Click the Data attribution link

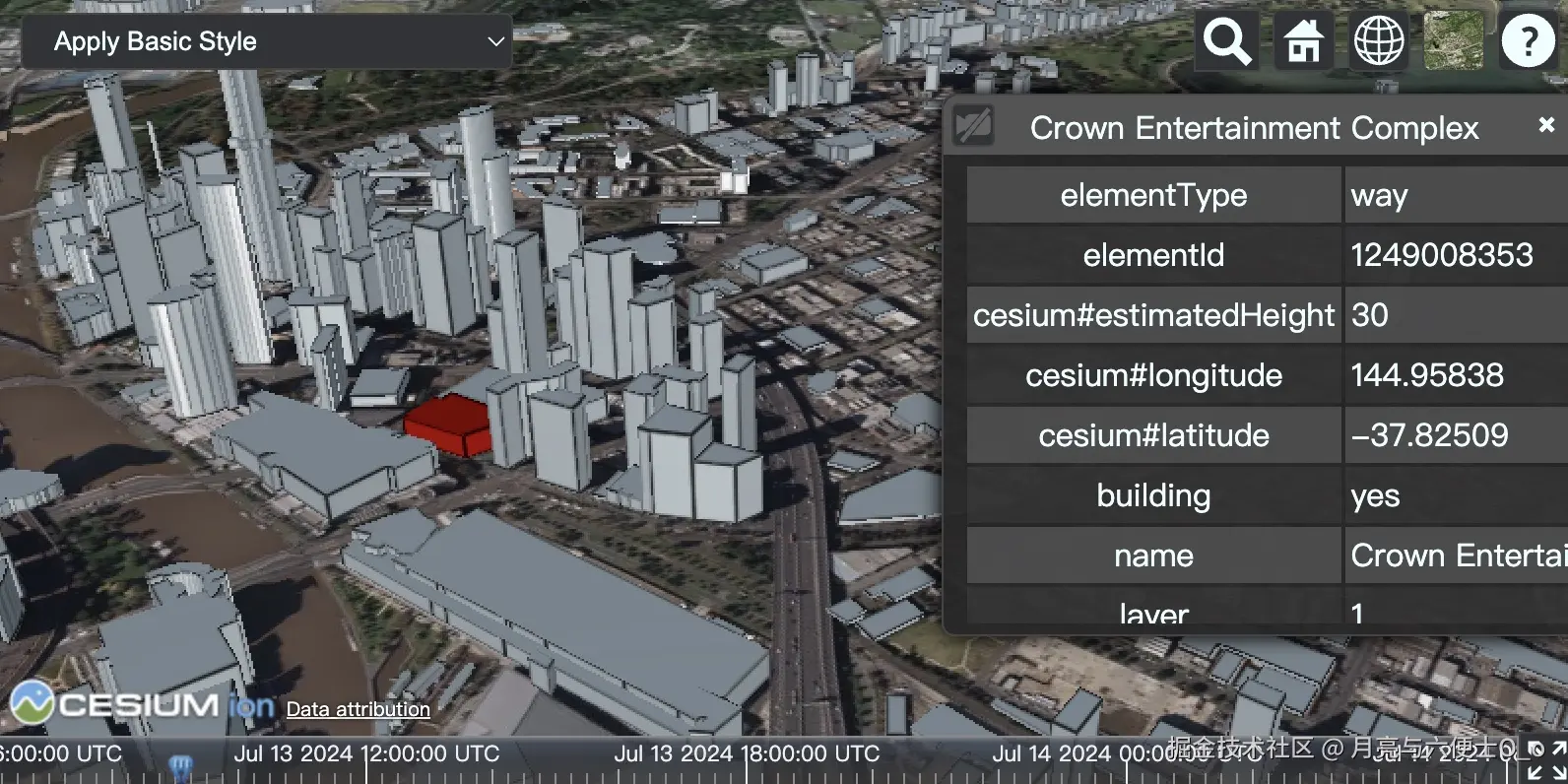click(359, 709)
